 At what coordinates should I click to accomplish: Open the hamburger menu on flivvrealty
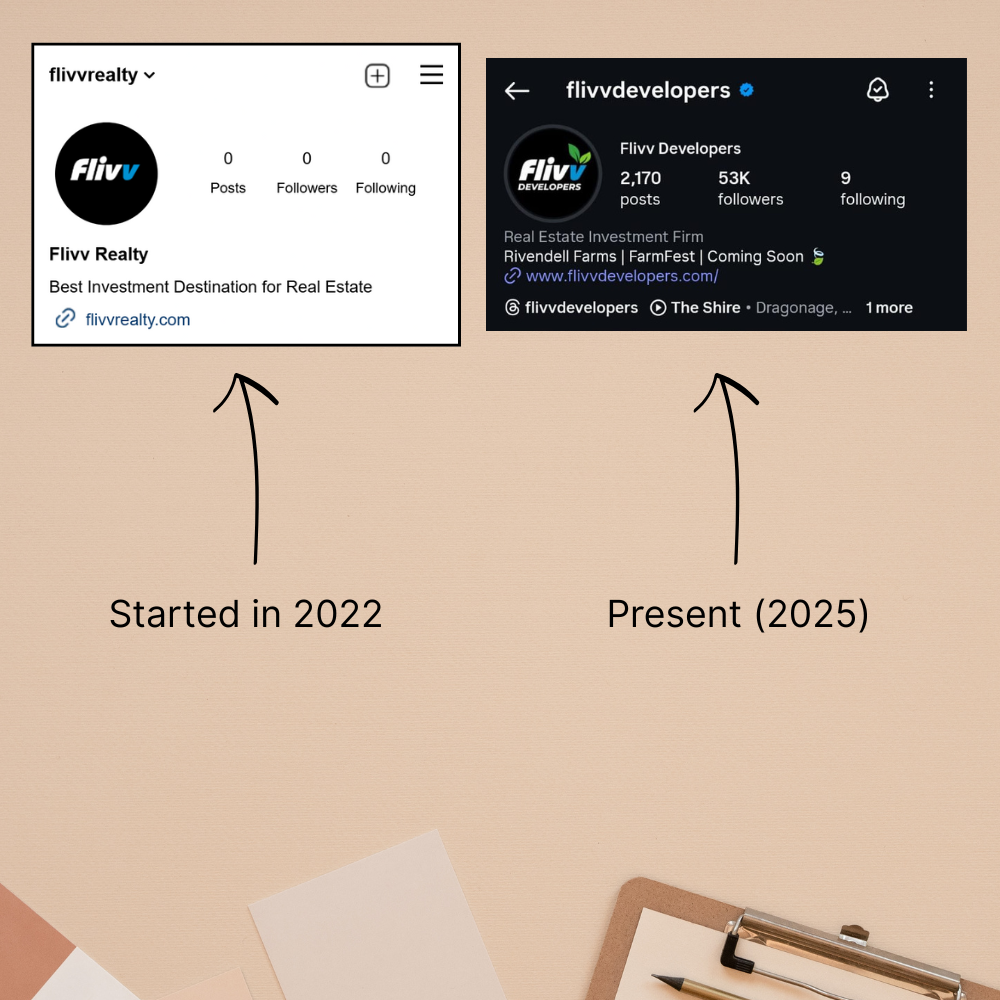[x=431, y=75]
